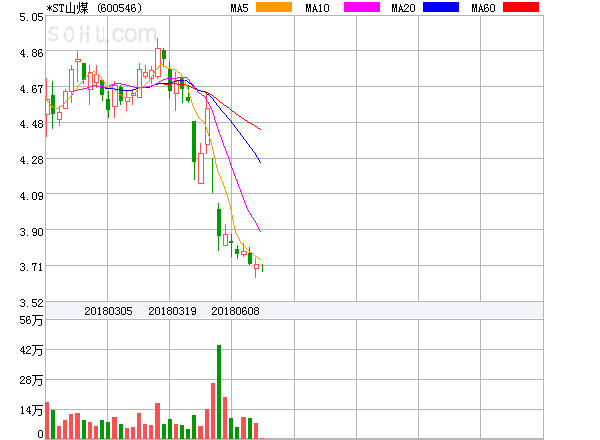Click the MA5 legend label
Viewport: 600px width, 440px height.
239,8
